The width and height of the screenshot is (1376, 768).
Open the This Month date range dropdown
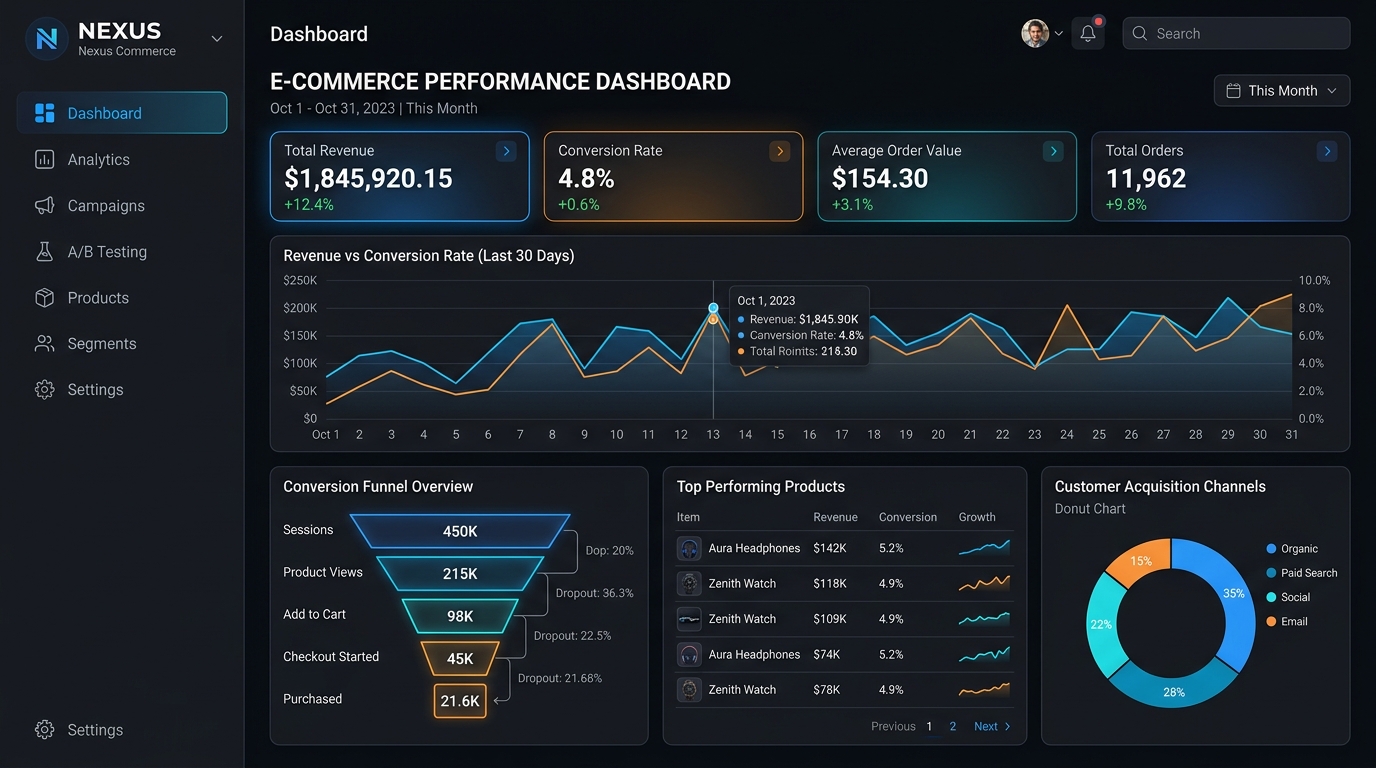[1282, 90]
